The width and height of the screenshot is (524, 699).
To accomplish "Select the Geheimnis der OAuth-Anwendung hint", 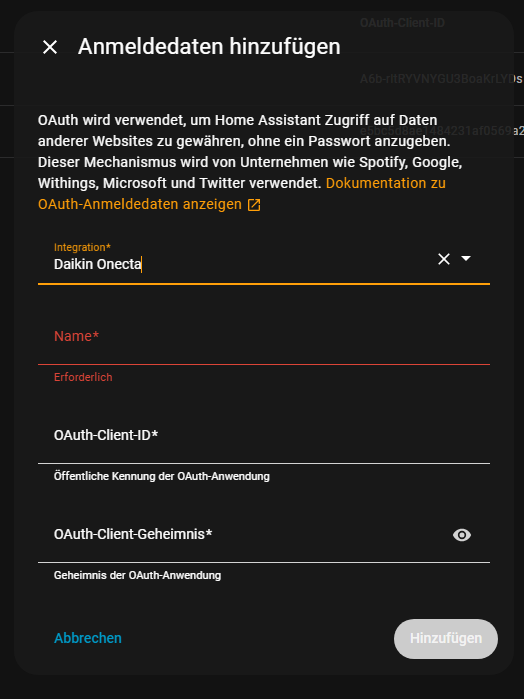I will click(x=137, y=575).
